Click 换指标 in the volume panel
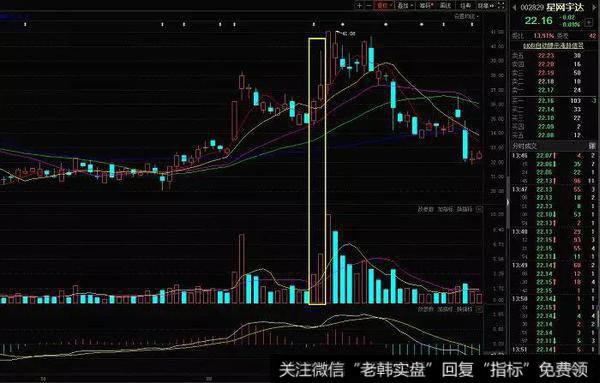This screenshot has height=383, width=600. [465, 210]
